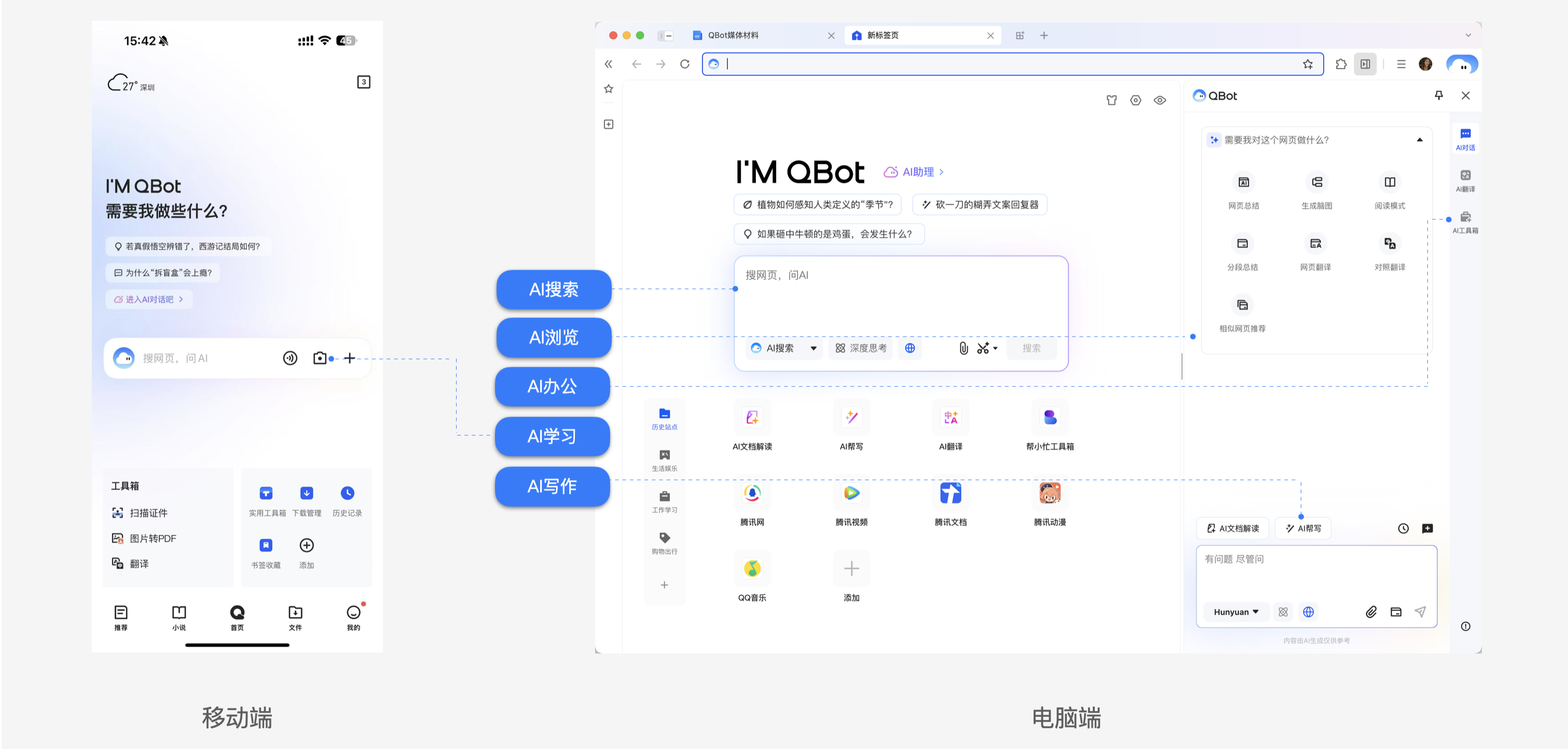This screenshot has height=749, width=1568.
Task: Open the browser hamburger menu
Action: tap(1400, 64)
